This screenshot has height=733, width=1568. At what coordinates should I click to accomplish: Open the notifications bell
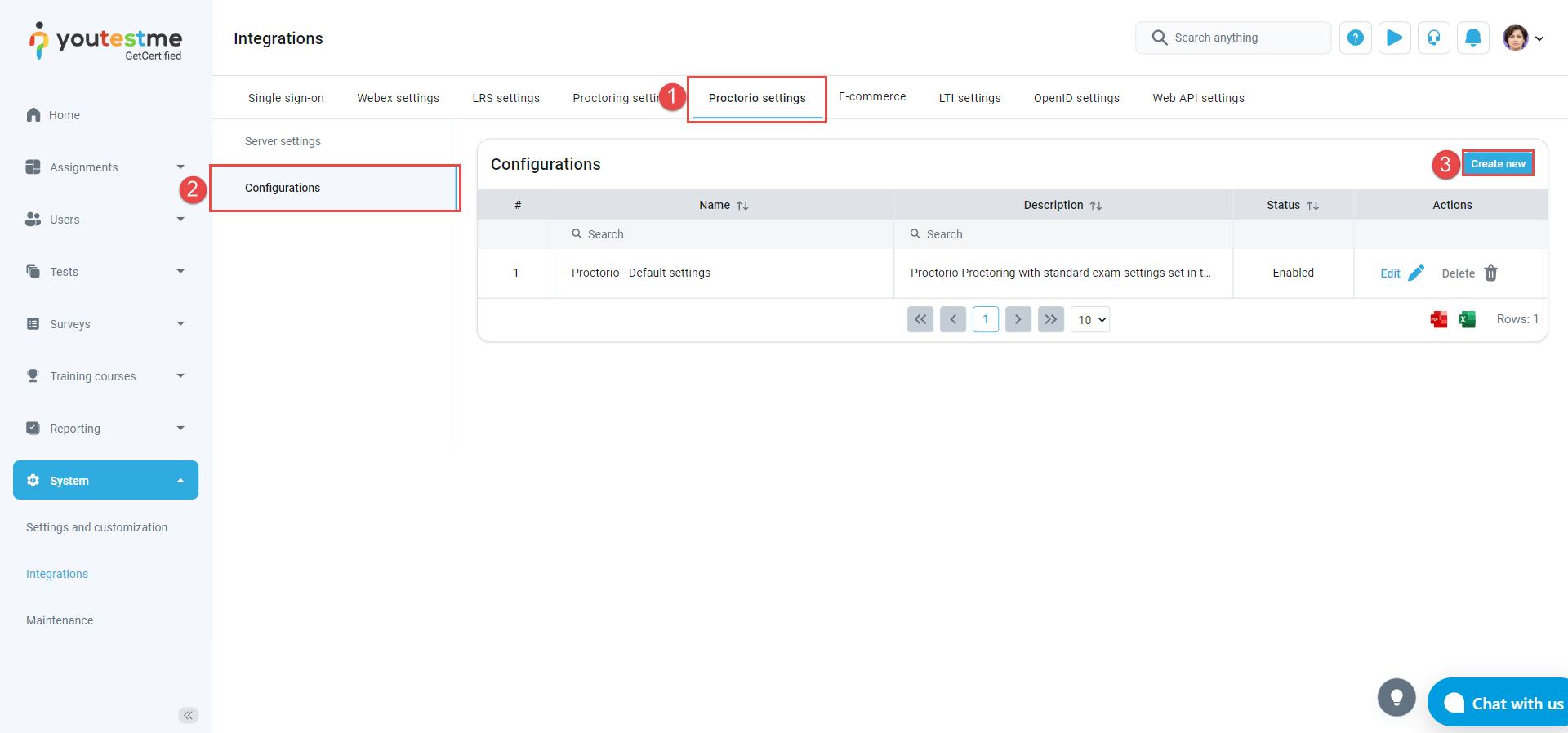pos(1472,38)
